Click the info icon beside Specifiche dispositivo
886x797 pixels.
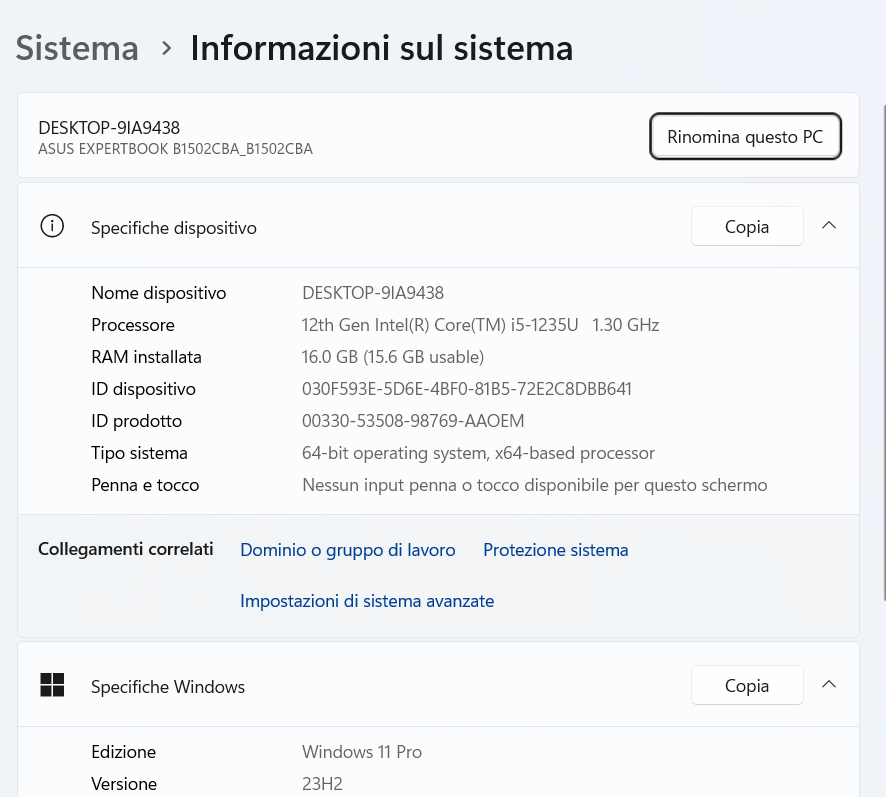pos(52,226)
